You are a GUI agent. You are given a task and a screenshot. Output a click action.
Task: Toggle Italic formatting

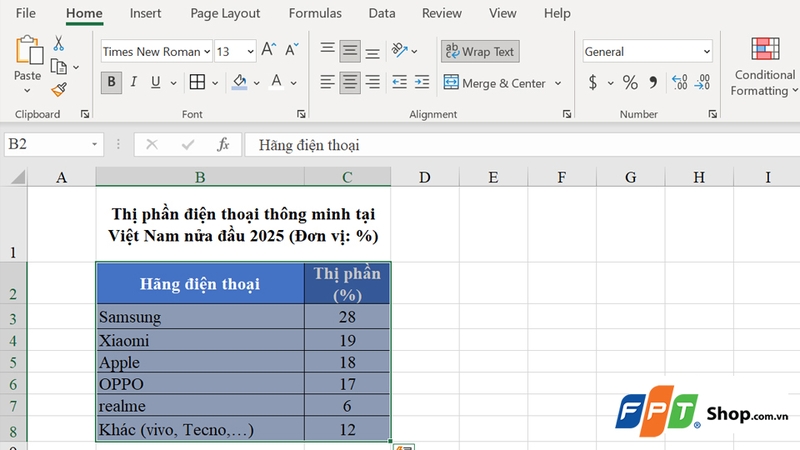[135, 82]
